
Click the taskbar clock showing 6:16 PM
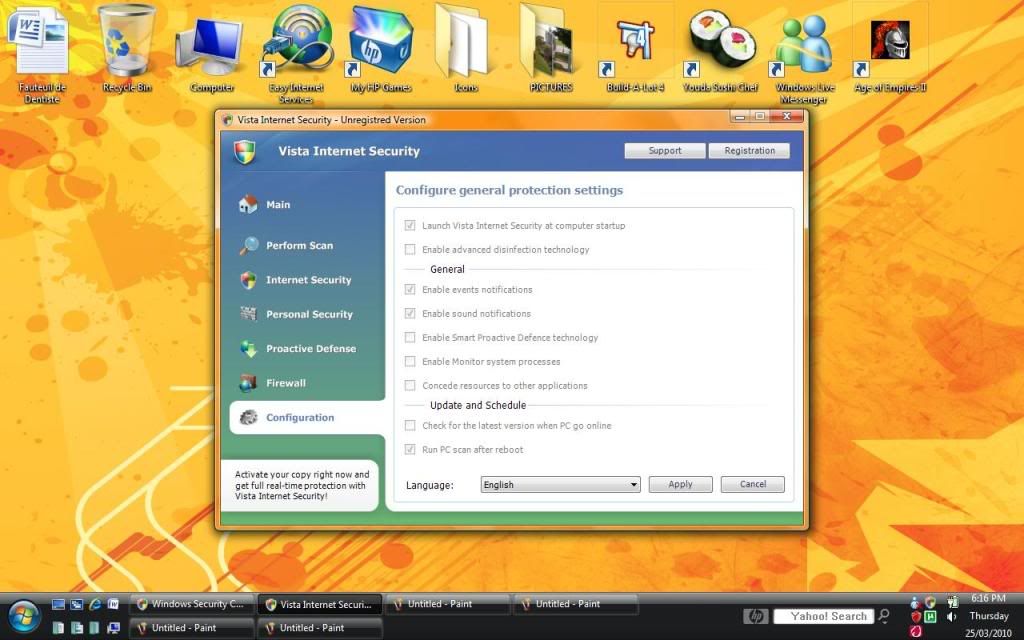988,598
